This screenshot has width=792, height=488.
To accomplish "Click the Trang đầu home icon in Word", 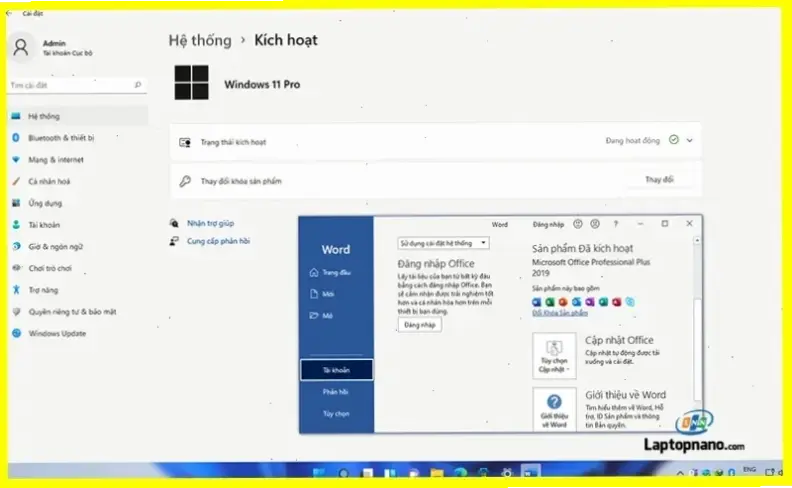I will [x=315, y=273].
